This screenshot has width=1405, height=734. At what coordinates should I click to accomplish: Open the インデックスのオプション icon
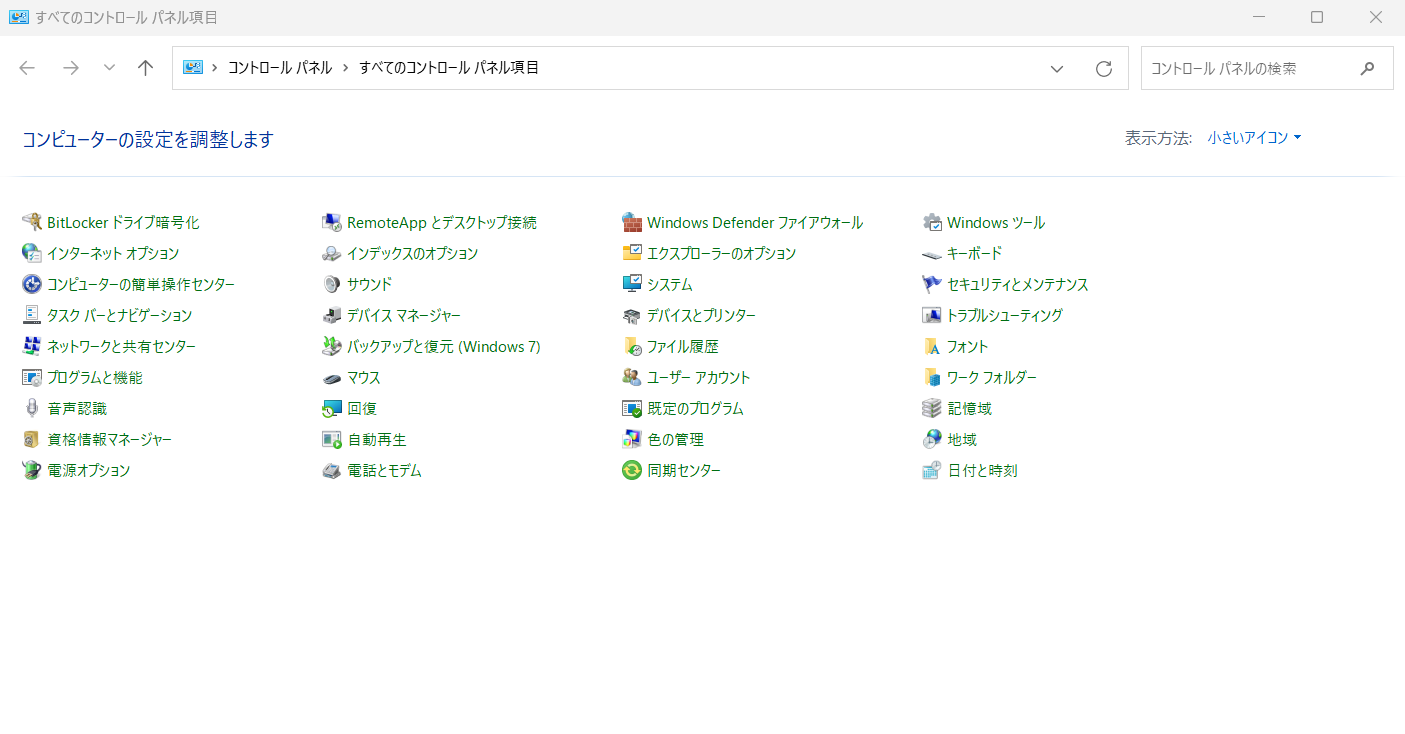pyautogui.click(x=331, y=253)
